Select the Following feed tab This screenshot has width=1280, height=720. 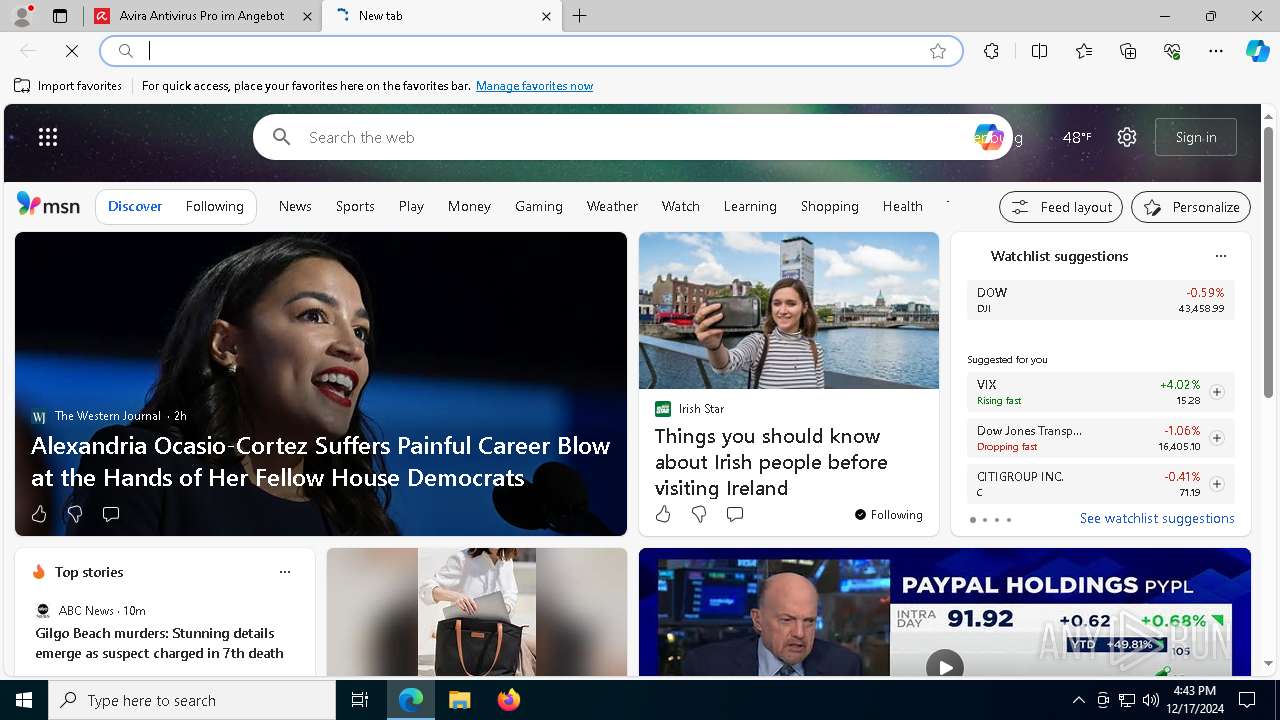point(215,206)
